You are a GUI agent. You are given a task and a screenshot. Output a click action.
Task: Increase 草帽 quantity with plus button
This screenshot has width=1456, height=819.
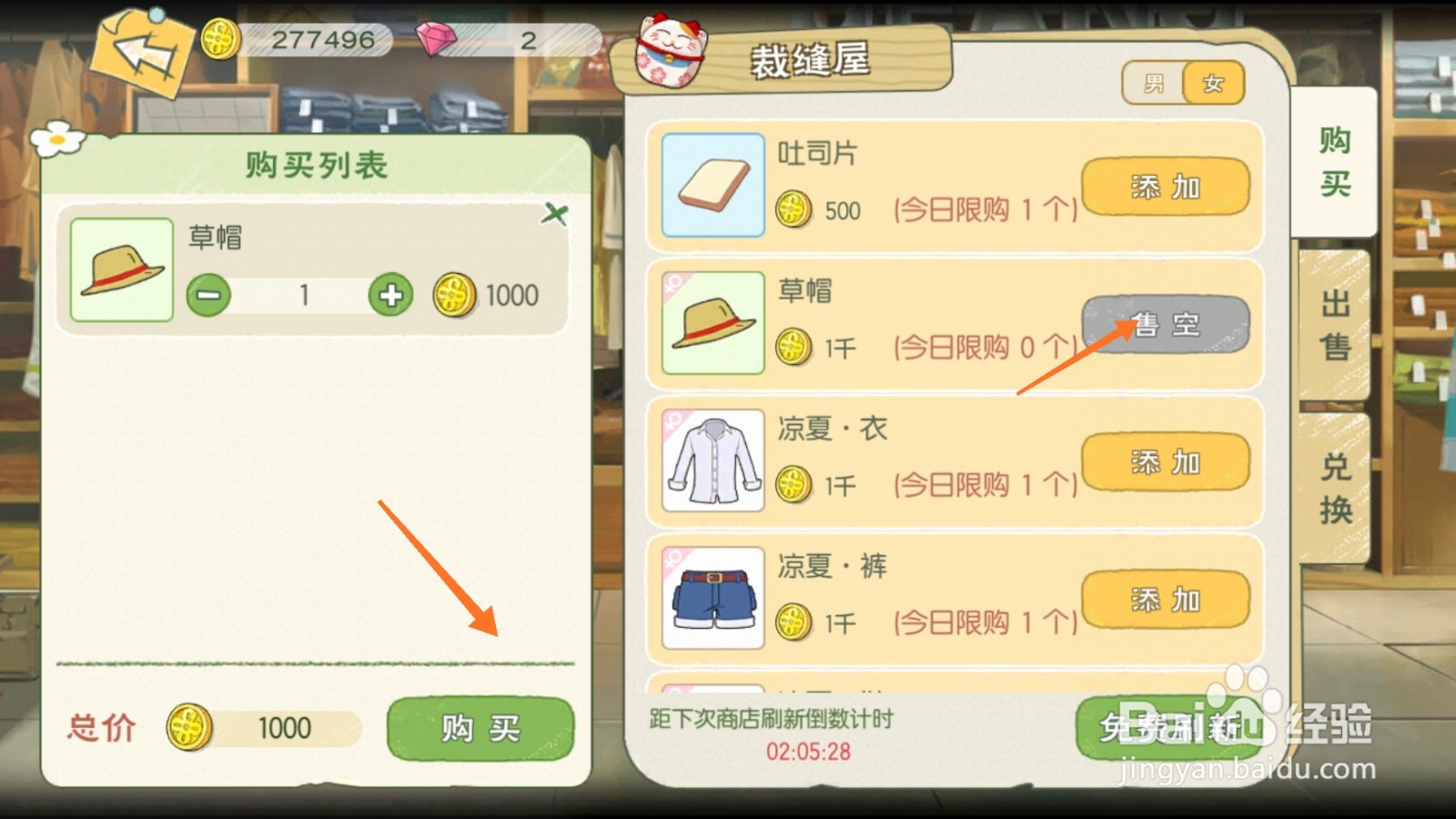[390, 296]
